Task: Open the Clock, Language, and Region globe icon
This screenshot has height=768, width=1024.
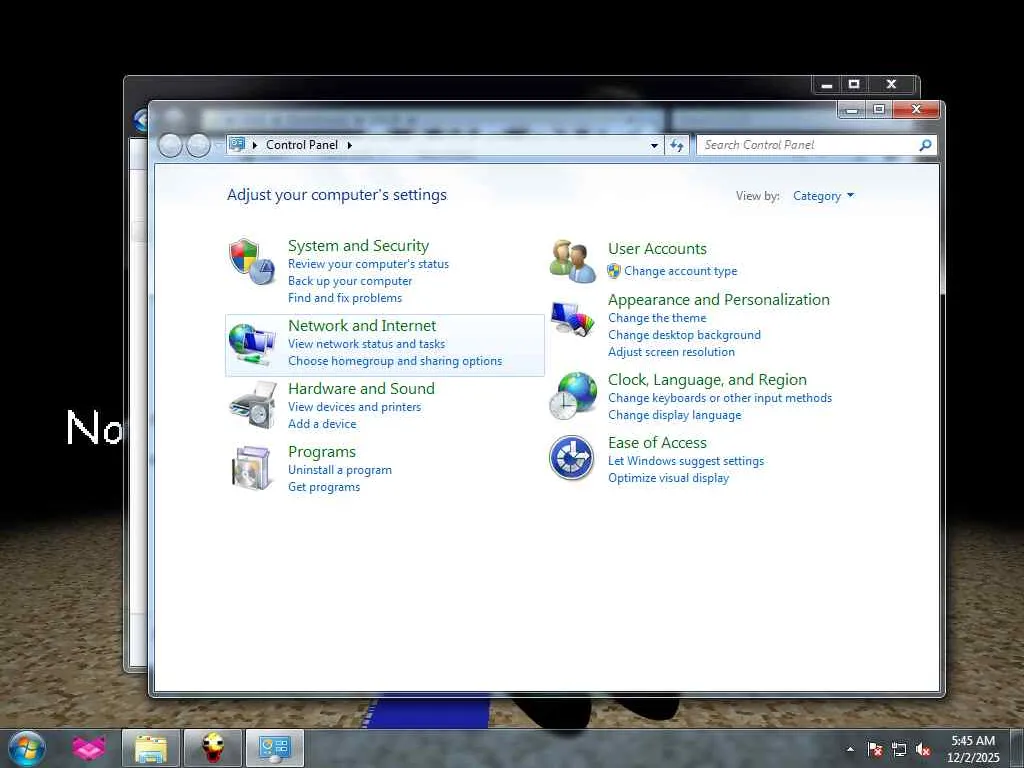Action: click(573, 396)
